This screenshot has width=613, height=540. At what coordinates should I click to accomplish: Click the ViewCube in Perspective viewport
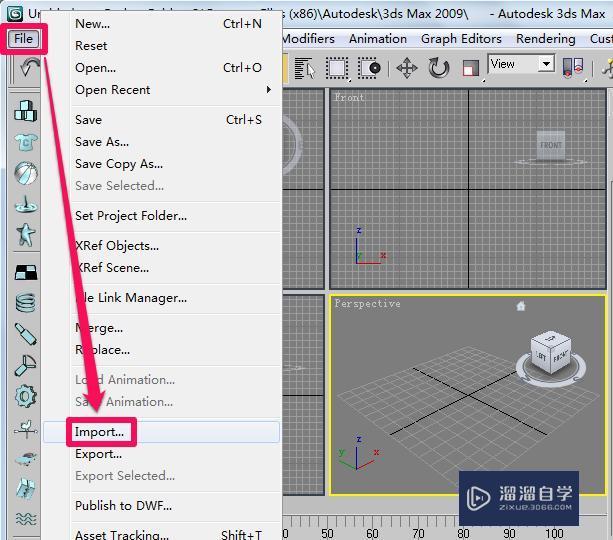[551, 354]
